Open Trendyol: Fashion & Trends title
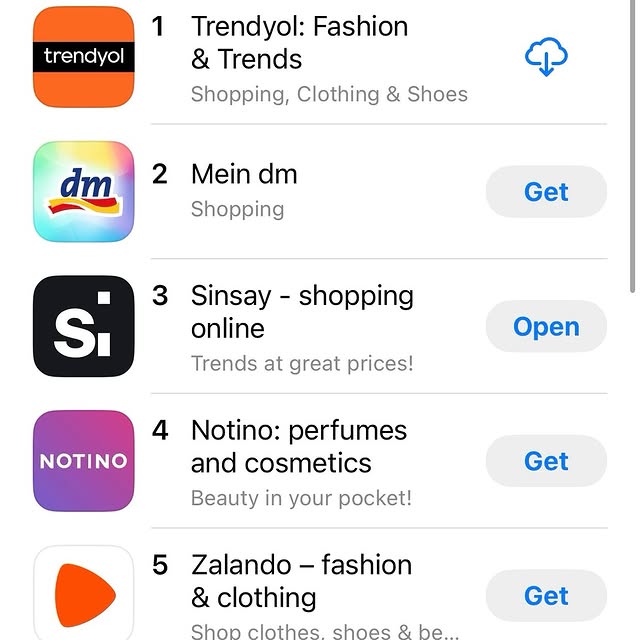Viewport: 640px width, 640px height. coord(299,42)
